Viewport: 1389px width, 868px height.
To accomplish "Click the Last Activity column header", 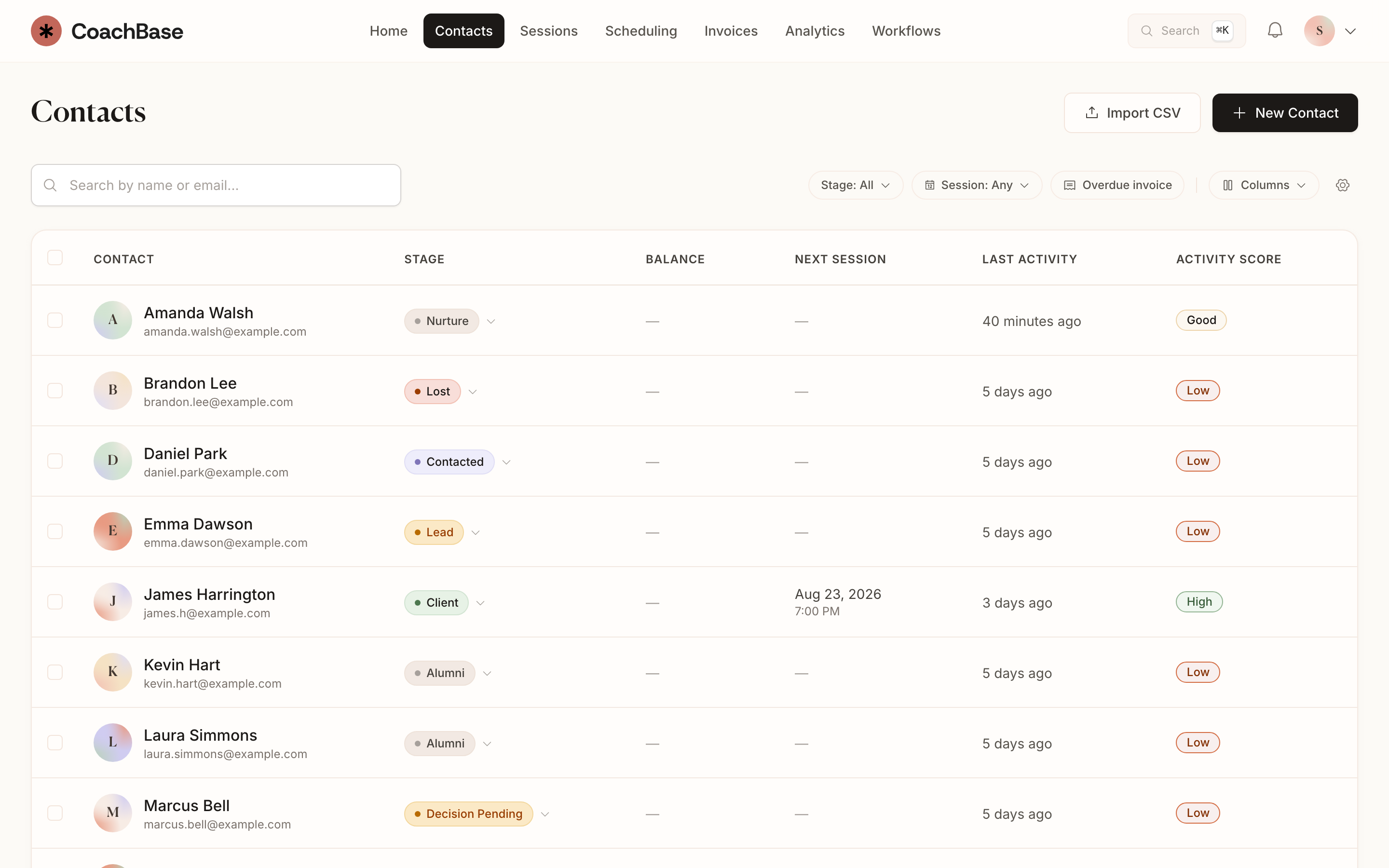I will (x=1029, y=259).
